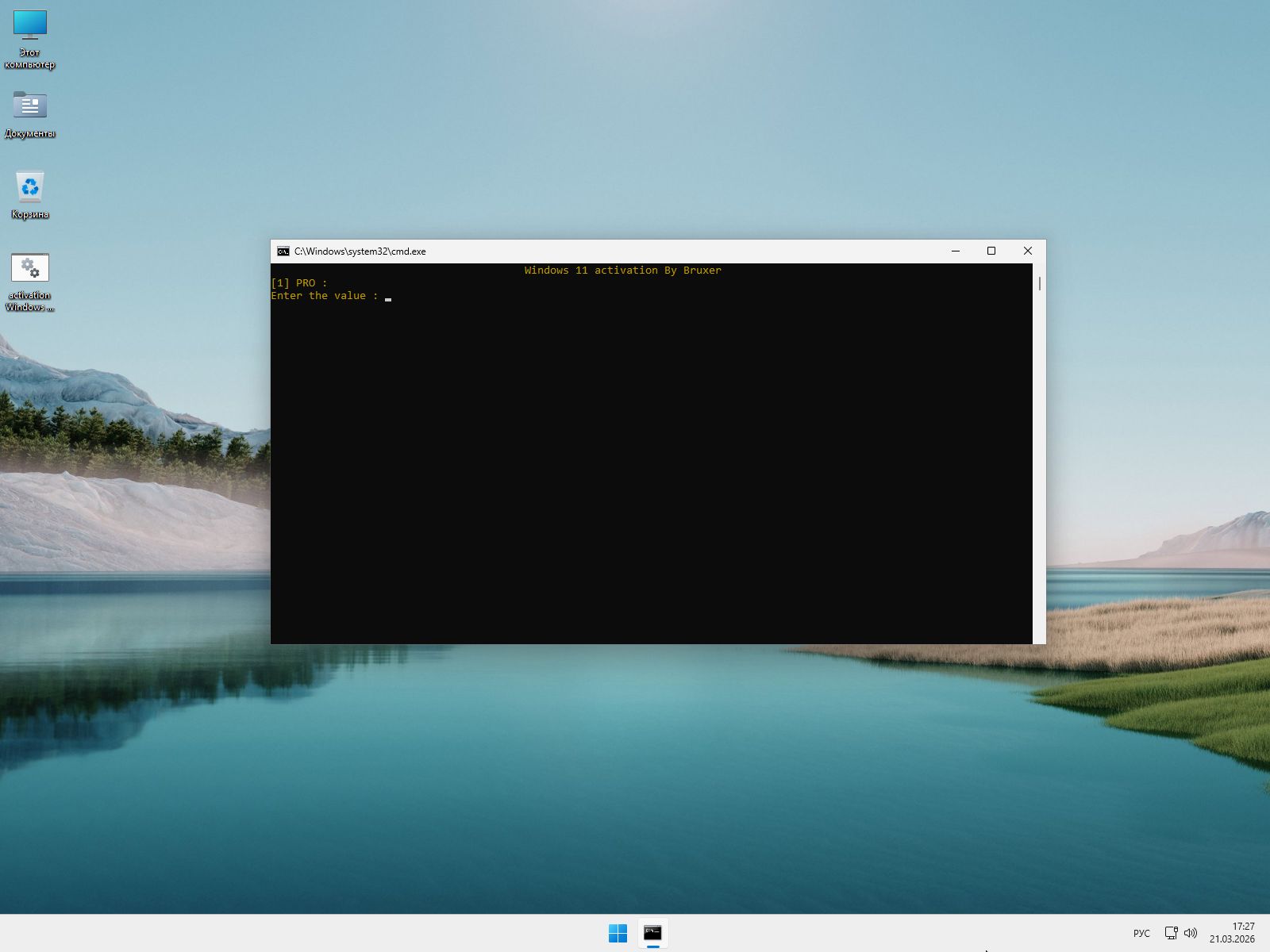The image size is (1270, 952).
Task: Click the [1] PRO option line
Action: pyautogui.click(x=298, y=283)
